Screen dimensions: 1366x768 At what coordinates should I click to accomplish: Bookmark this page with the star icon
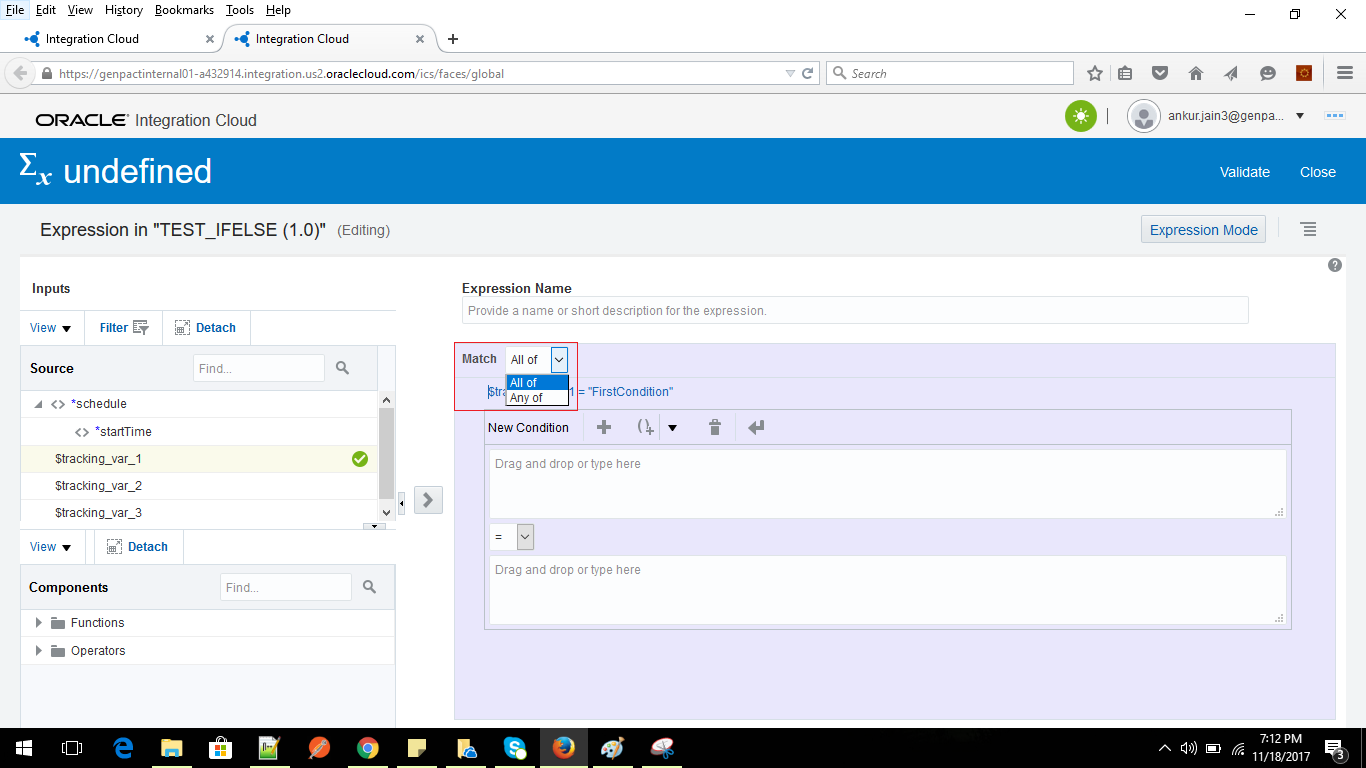coord(1095,73)
